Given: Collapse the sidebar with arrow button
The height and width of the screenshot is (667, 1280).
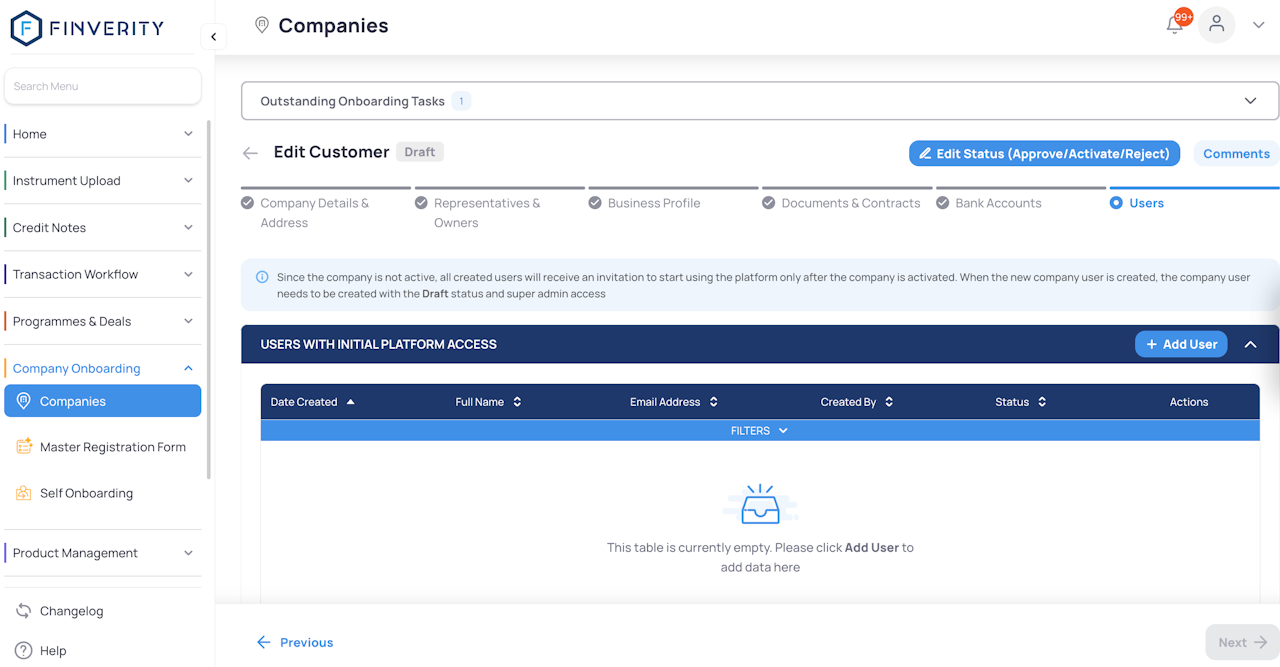Looking at the screenshot, I should [213, 37].
